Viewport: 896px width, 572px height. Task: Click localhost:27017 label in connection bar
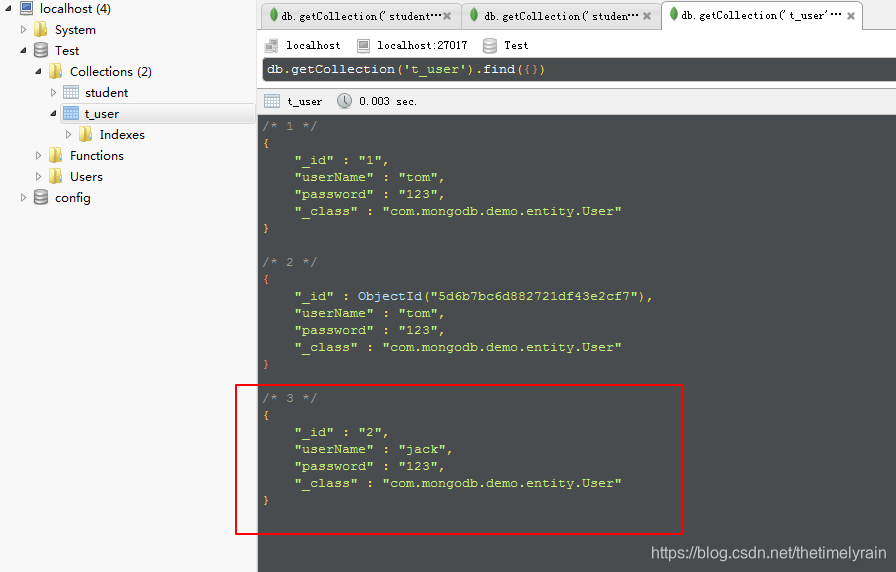(422, 46)
